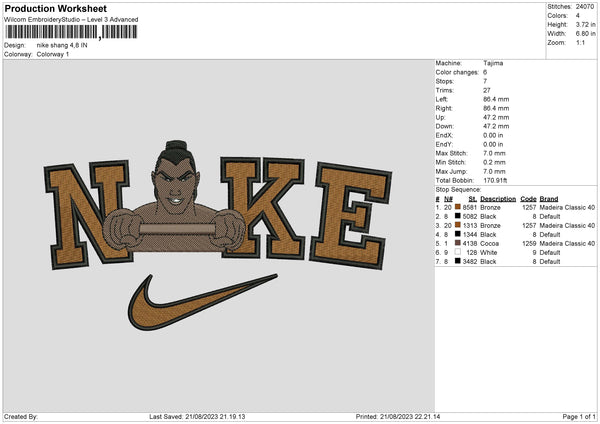This screenshot has height=424, width=600.
Task: Click the Brand column header
Action: click(x=549, y=199)
